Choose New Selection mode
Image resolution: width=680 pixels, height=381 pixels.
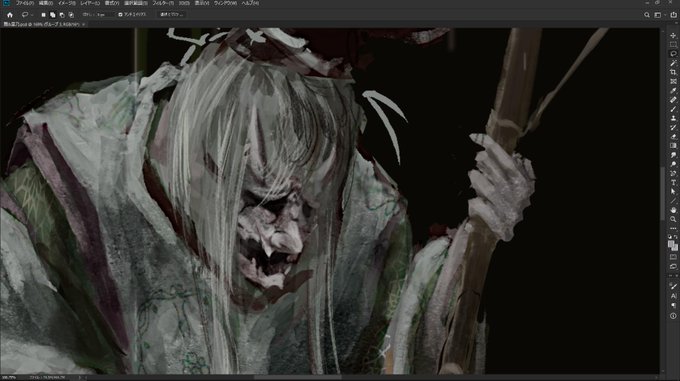[x=43, y=15]
